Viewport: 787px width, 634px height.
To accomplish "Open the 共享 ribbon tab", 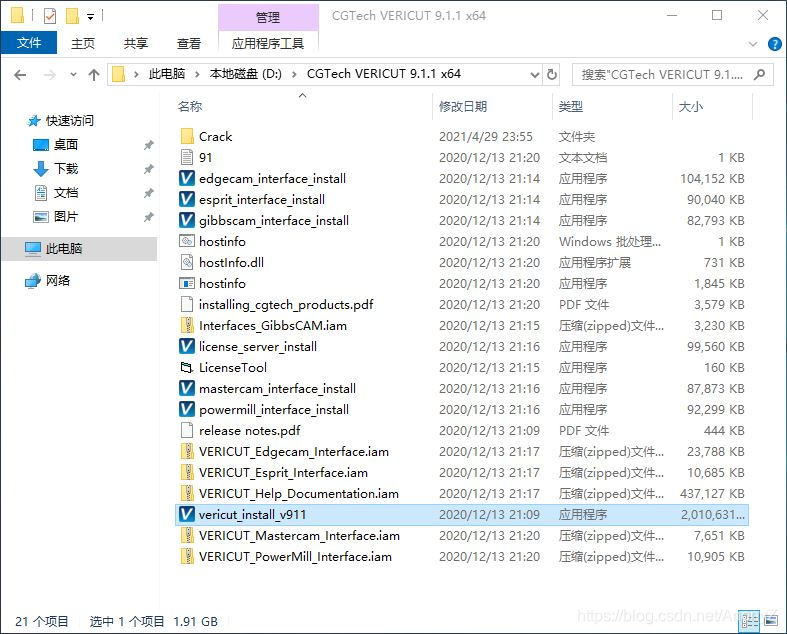I will point(136,44).
